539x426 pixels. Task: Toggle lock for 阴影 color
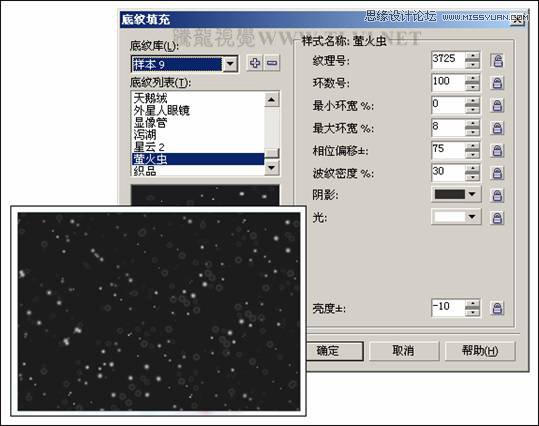[x=497, y=195]
